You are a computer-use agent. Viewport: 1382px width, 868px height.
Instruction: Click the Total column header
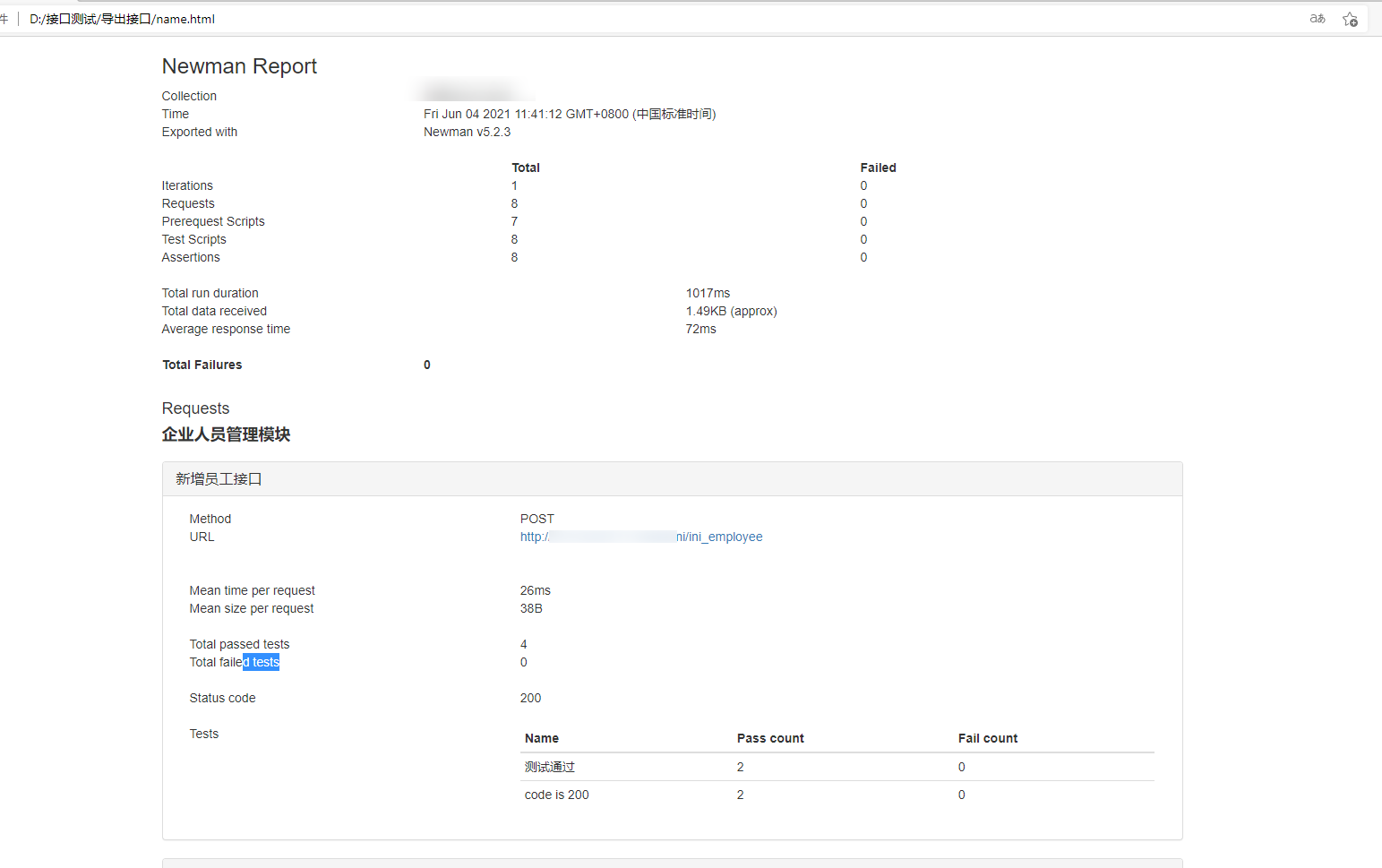click(x=526, y=168)
